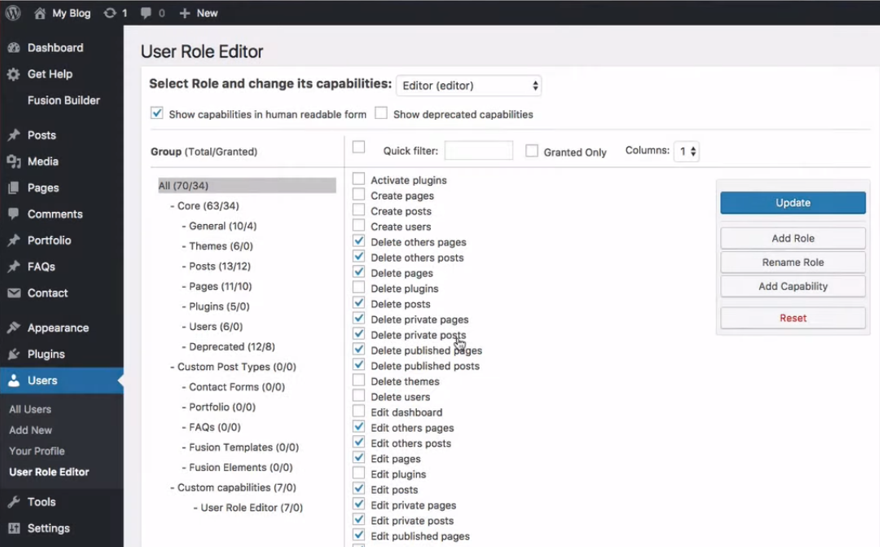This screenshot has width=880, height=547.
Task: Click the New menu in admin bar
Action: (198, 13)
